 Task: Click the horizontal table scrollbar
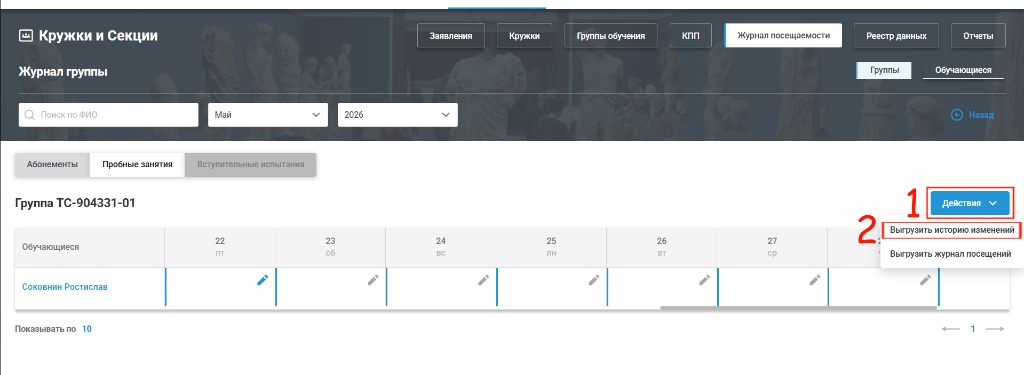(x=798, y=307)
